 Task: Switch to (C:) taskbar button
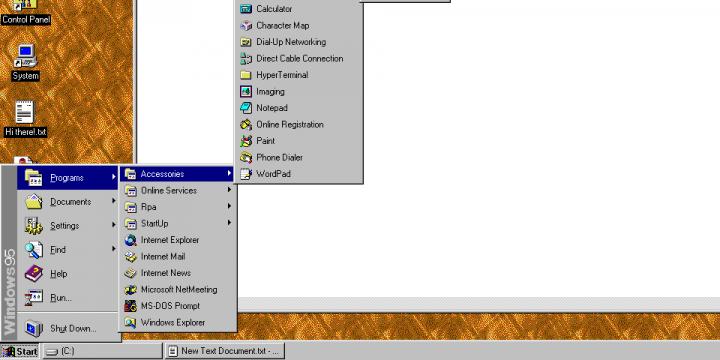[x=102, y=351]
